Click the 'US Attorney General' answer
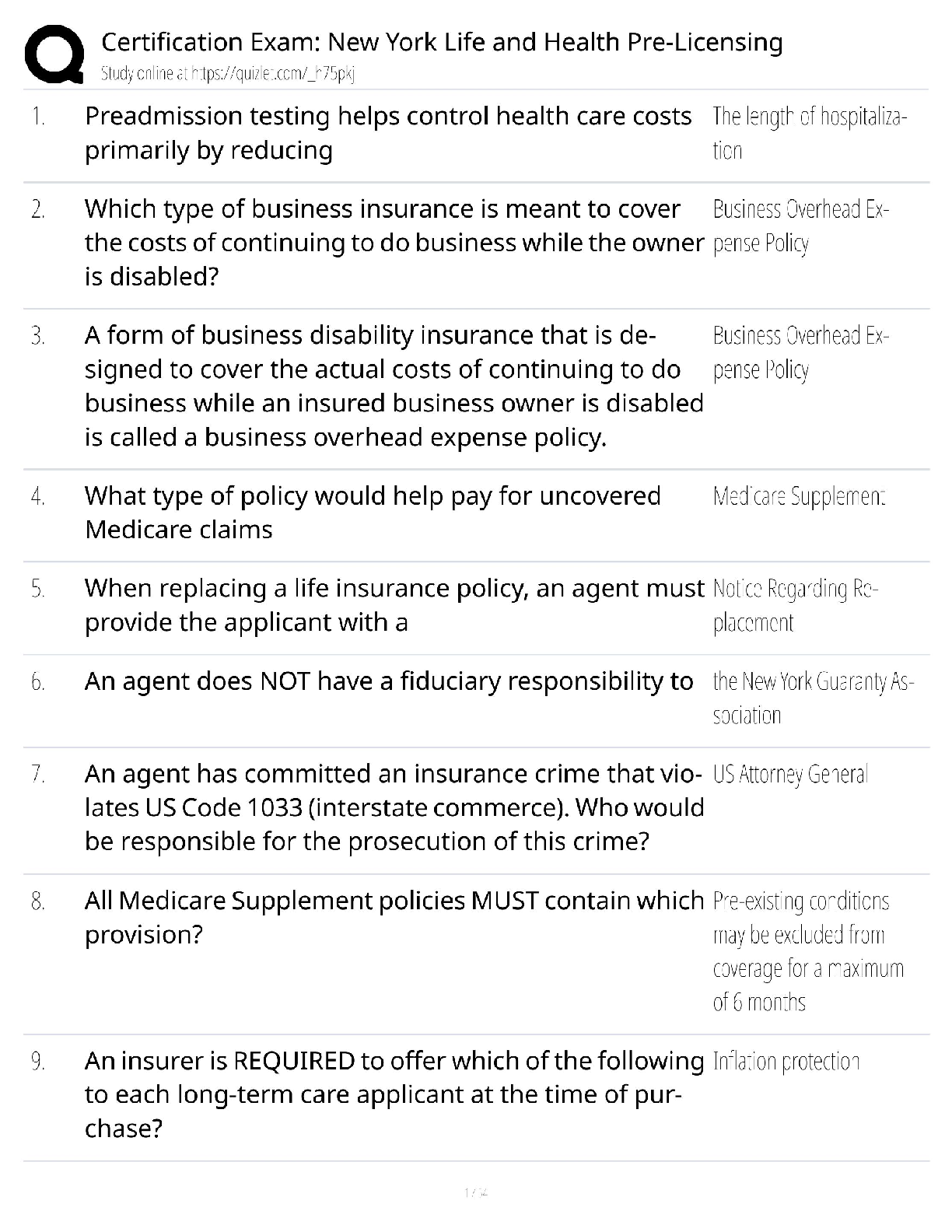The width and height of the screenshot is (952, 1232). [789, 775]
